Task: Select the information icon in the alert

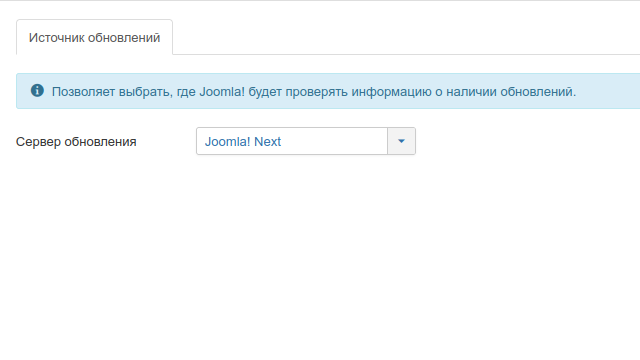Action: 37,90
